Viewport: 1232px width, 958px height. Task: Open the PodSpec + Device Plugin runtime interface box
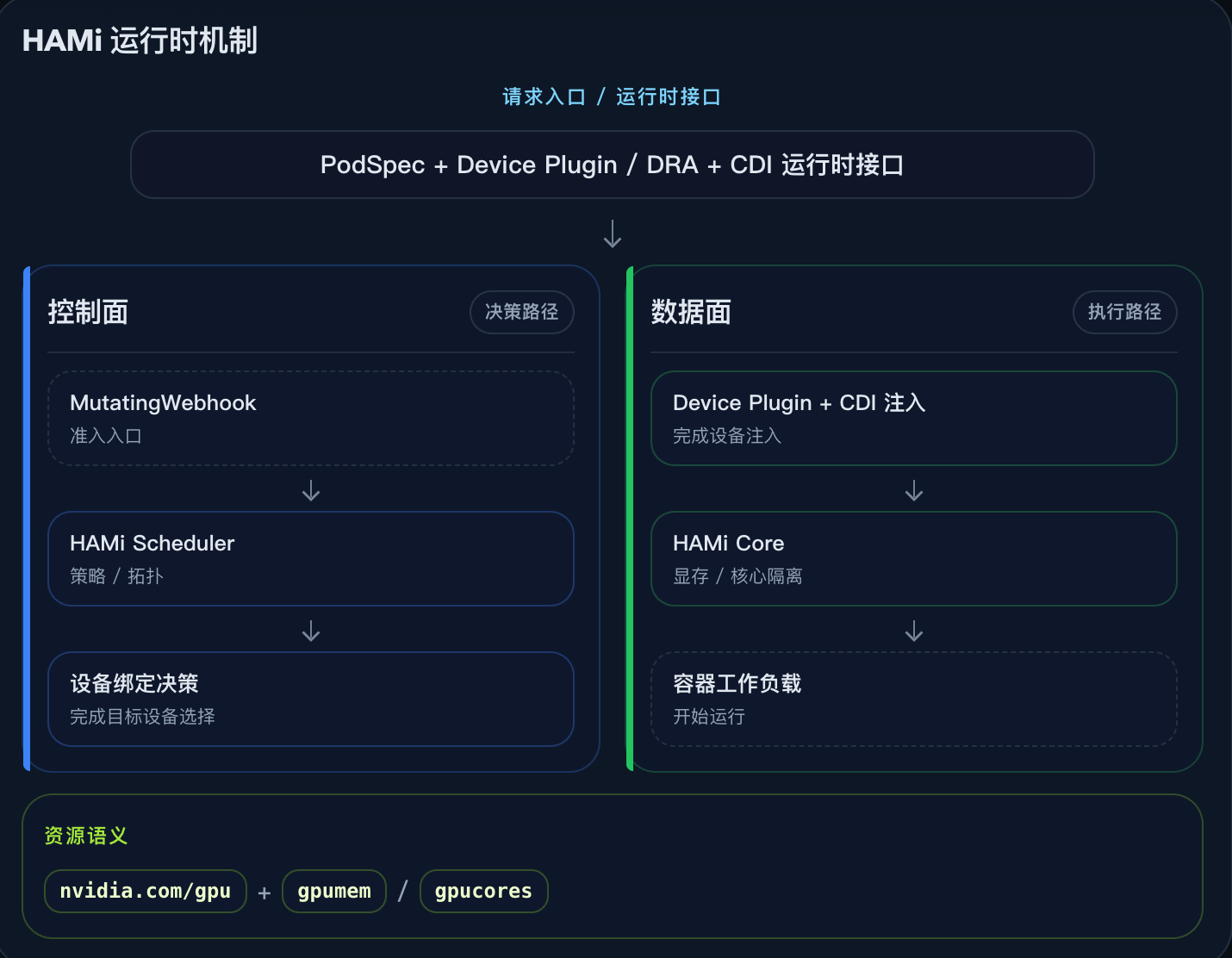tap(612, 165)
